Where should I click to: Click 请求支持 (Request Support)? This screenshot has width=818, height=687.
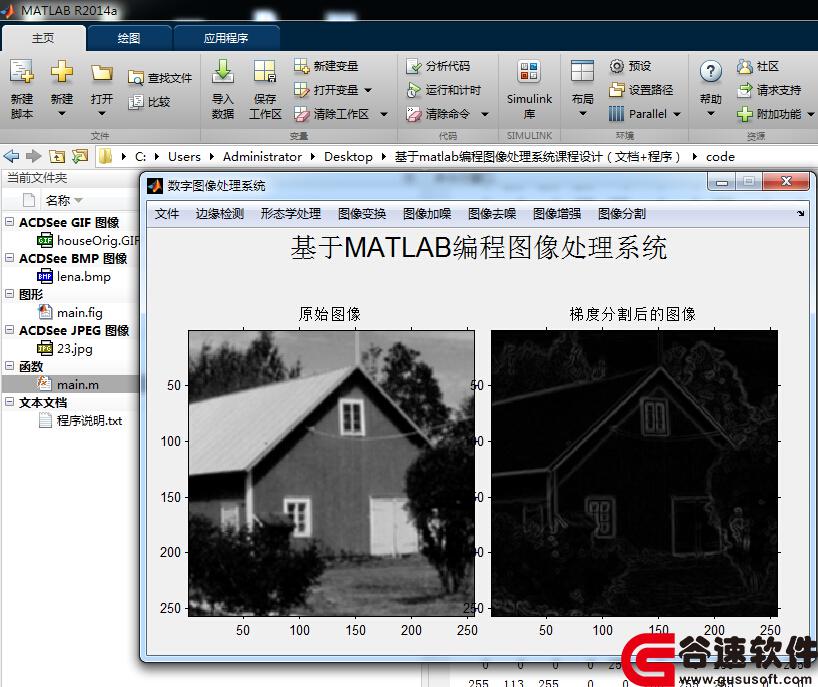pyautogui.click(x=769, y=90)
